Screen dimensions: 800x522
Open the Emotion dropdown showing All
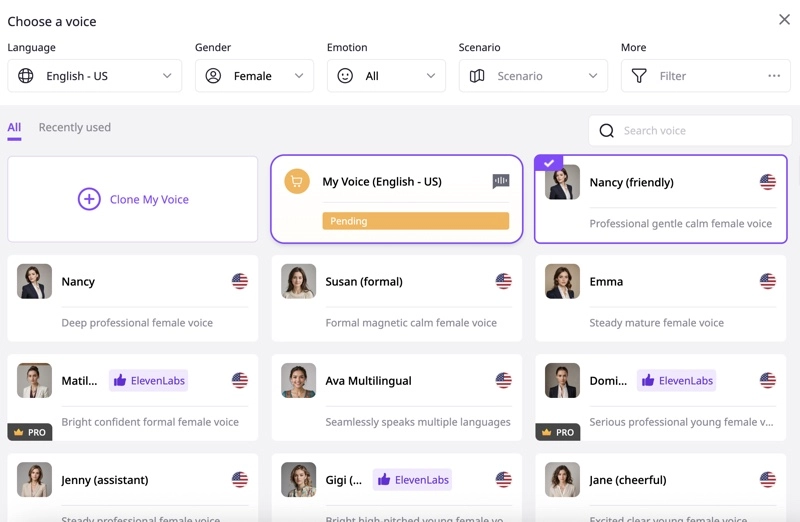pos(386,76)
